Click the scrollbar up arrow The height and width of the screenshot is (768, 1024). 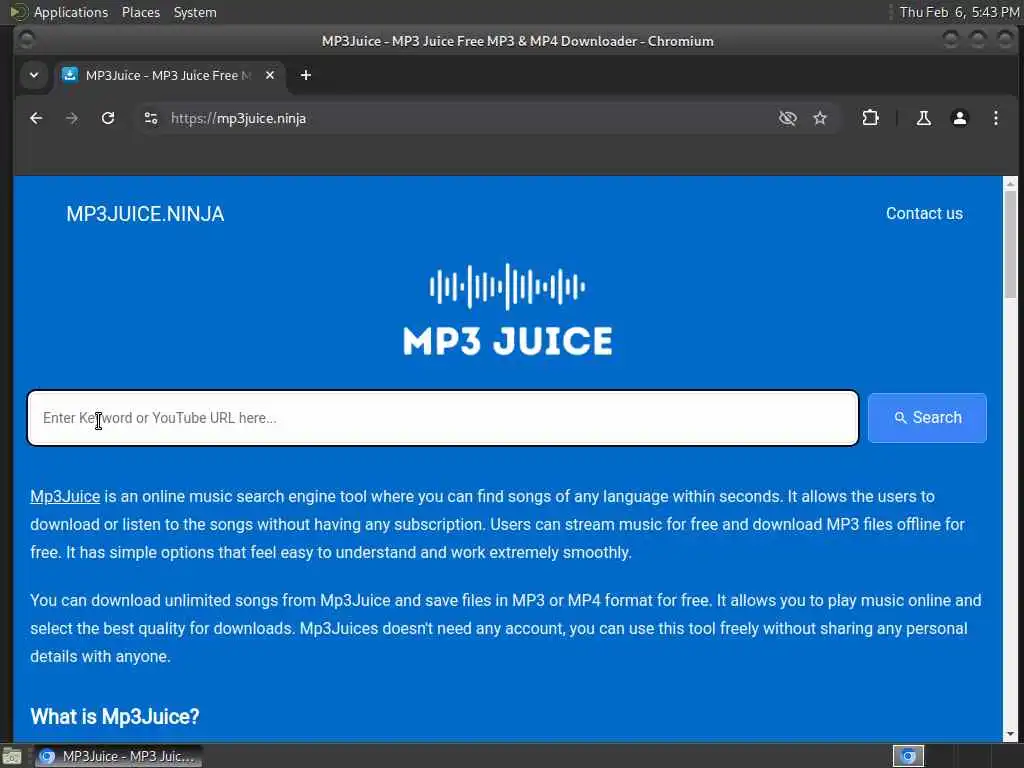point(1010,184)
